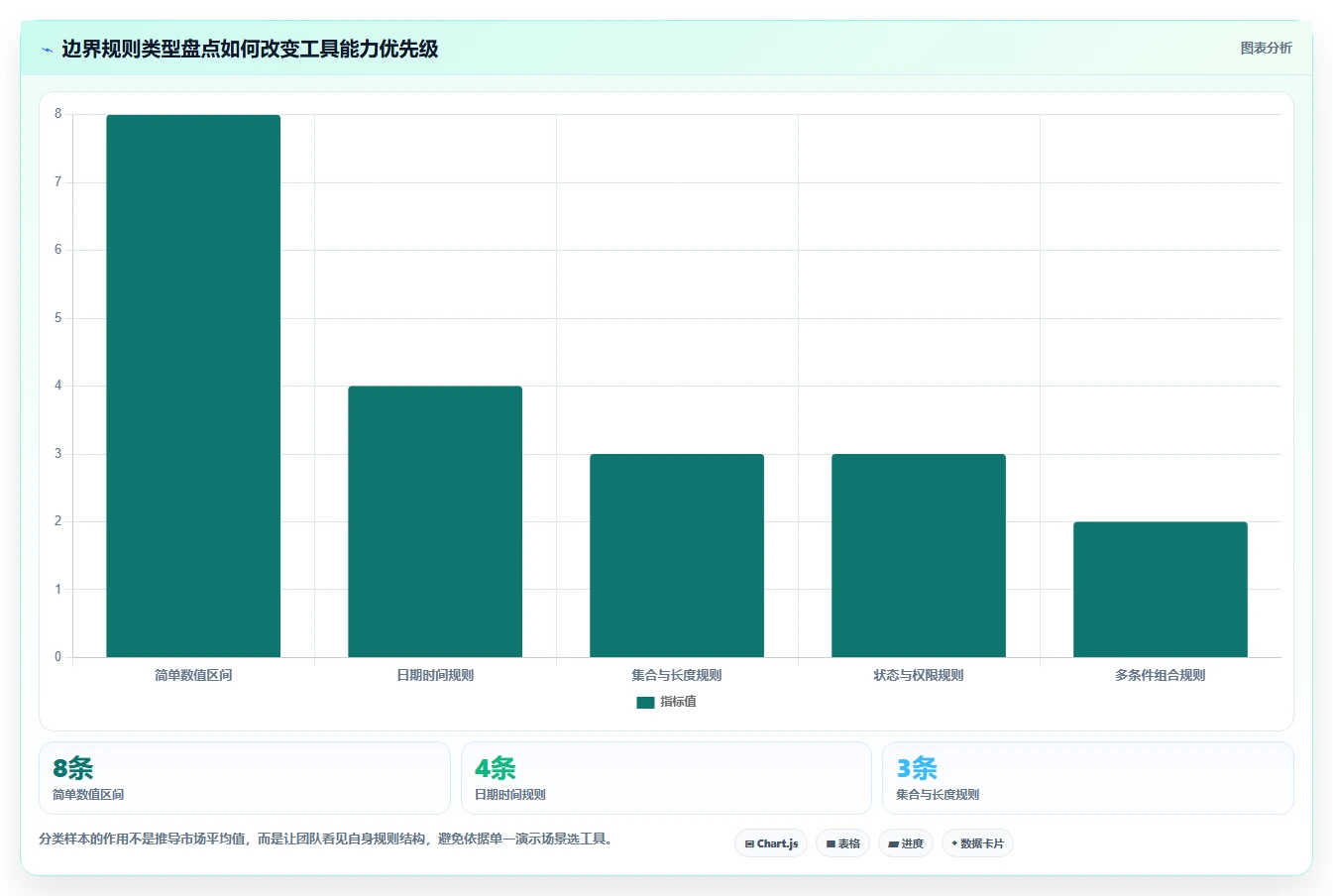
Task: Click the 多条件组合规则 bar in the chart
Action: [x=1161, y=590]
